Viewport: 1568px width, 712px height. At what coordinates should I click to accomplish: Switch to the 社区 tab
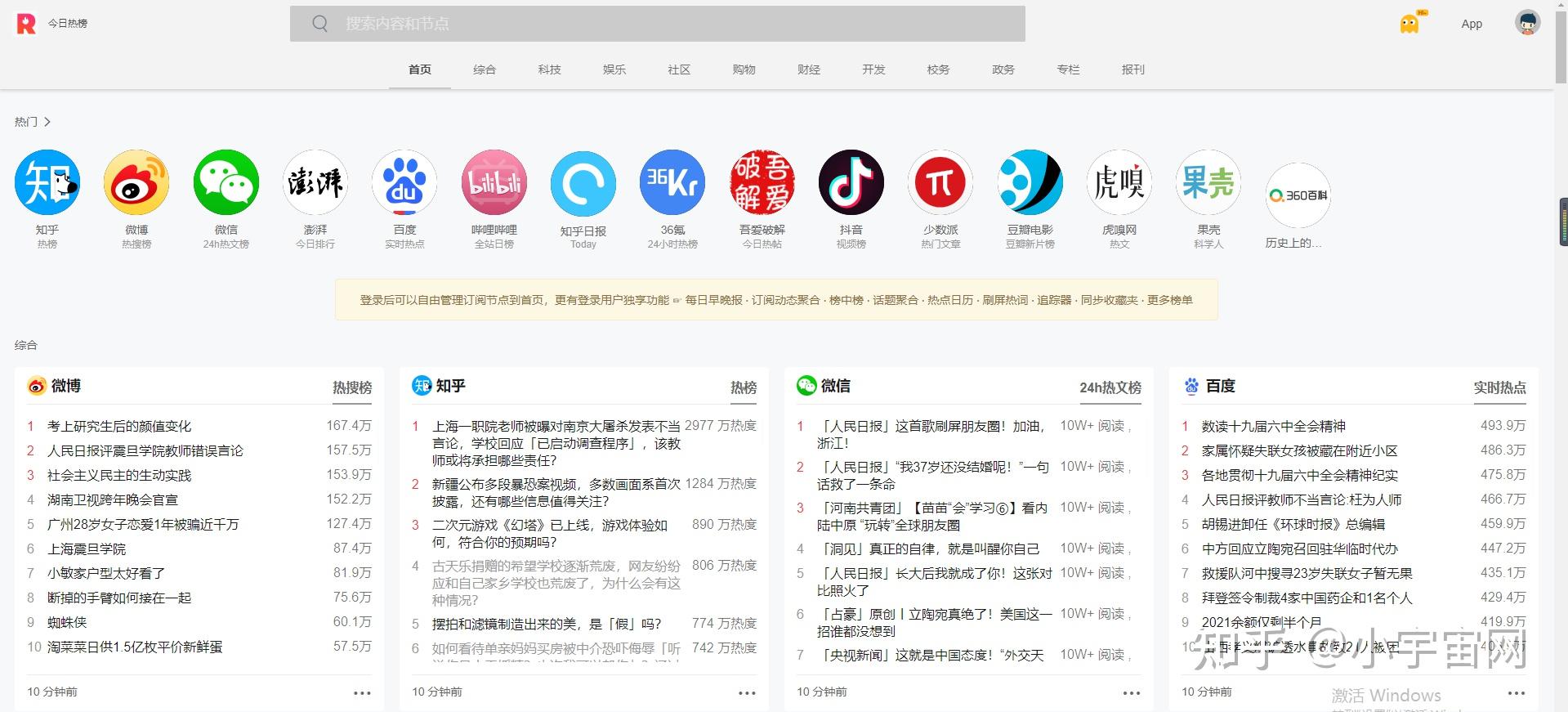(x=679, y=69)
